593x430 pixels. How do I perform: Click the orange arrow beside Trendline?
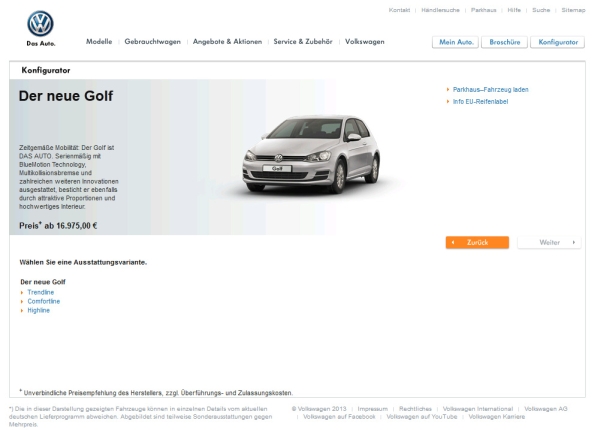click(22, 292)
